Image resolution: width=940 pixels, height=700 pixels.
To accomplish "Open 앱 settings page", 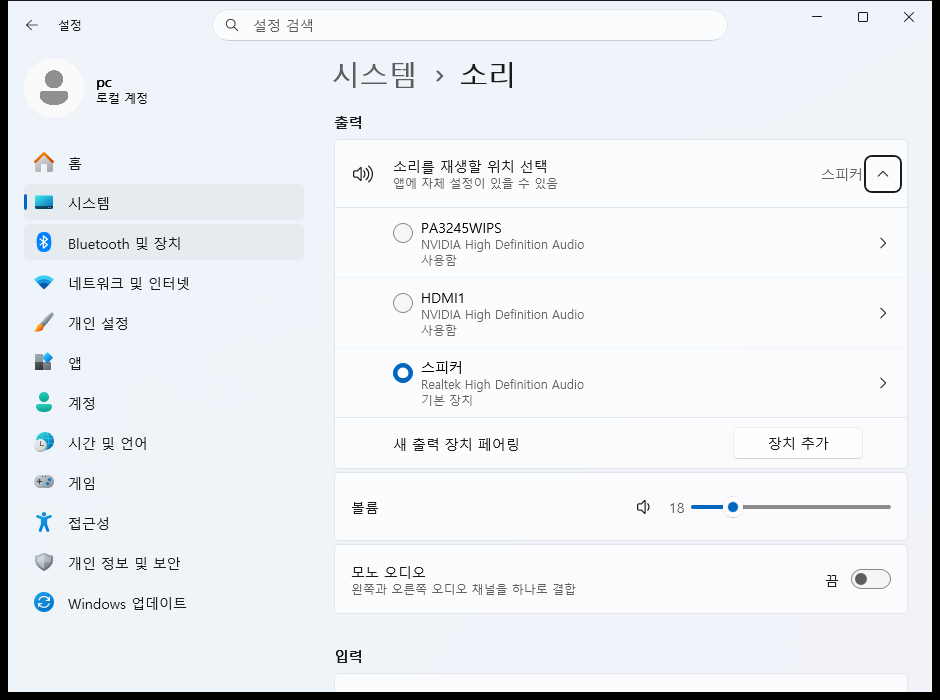I will tap(164, 363).
